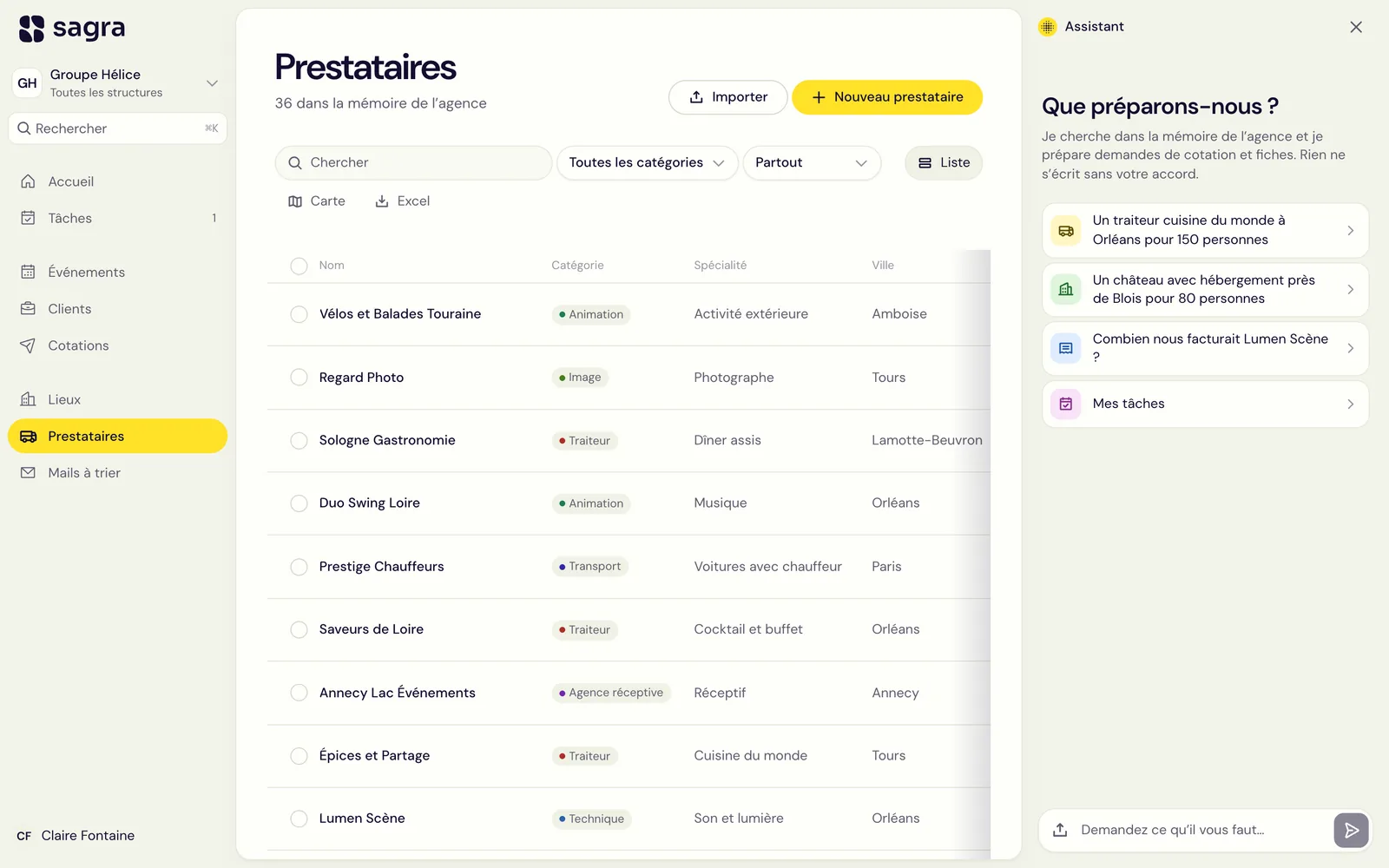Viewport: 1389px width, 868px height.
Task: Click the upload icon in assistant input
Action: tap(1060, 831)
